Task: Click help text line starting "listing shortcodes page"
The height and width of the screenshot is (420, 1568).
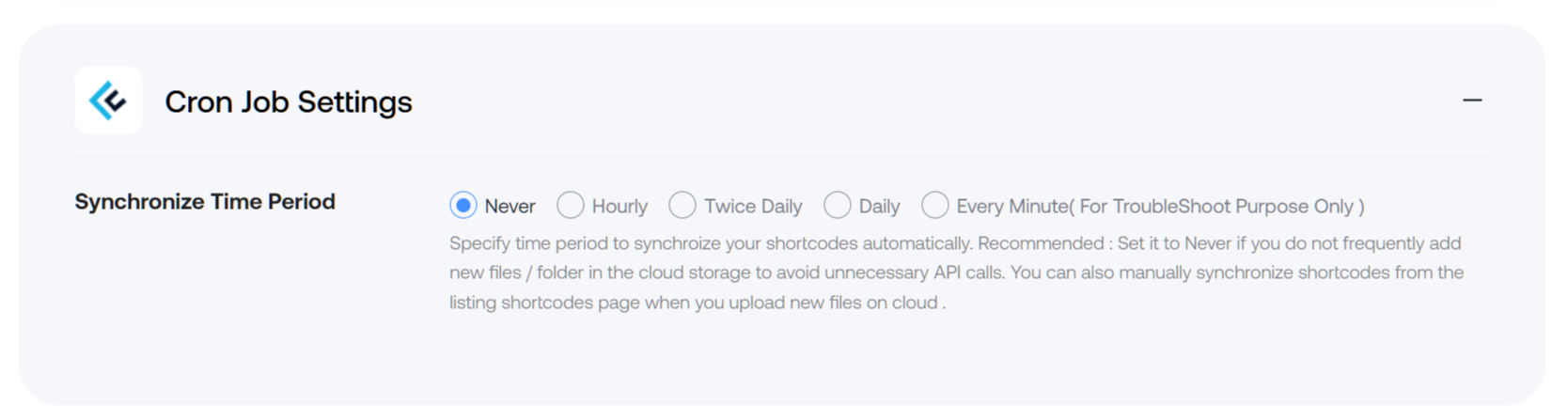Action: click(698, 303)
